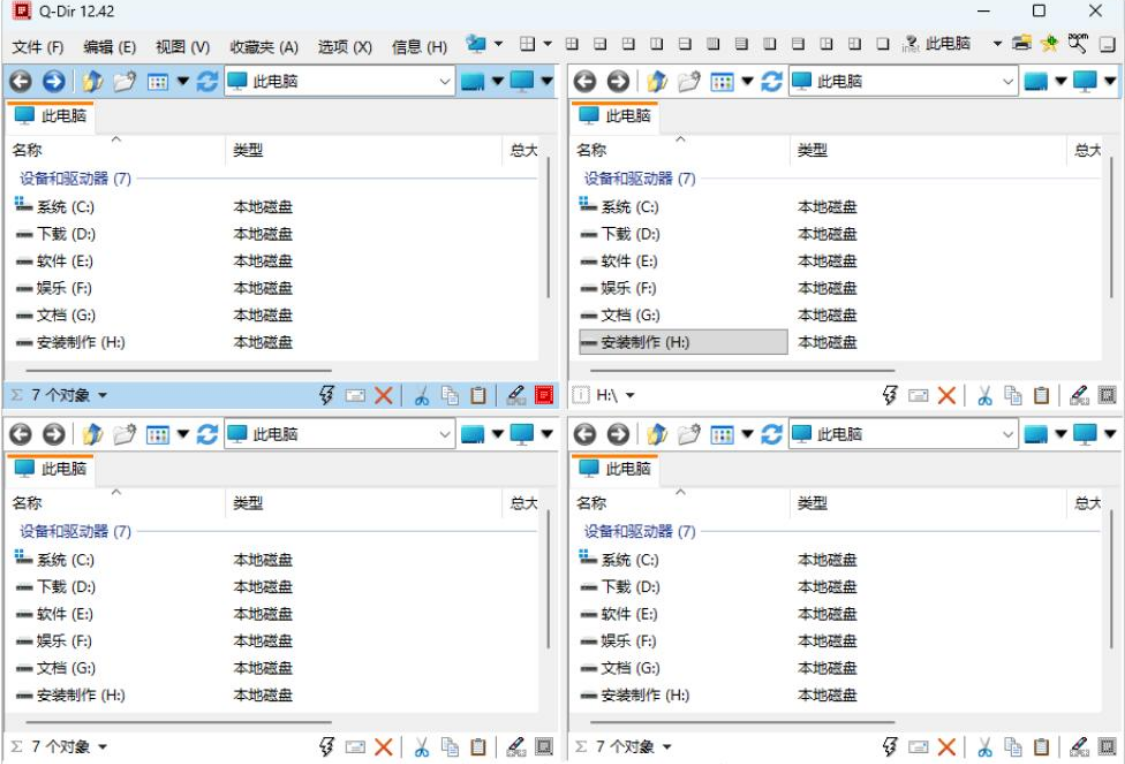The width and height of the screenshot is (1125, 764).
Task: Open the printer icon in the main toolbar
Action: [x=1022, y=44]
